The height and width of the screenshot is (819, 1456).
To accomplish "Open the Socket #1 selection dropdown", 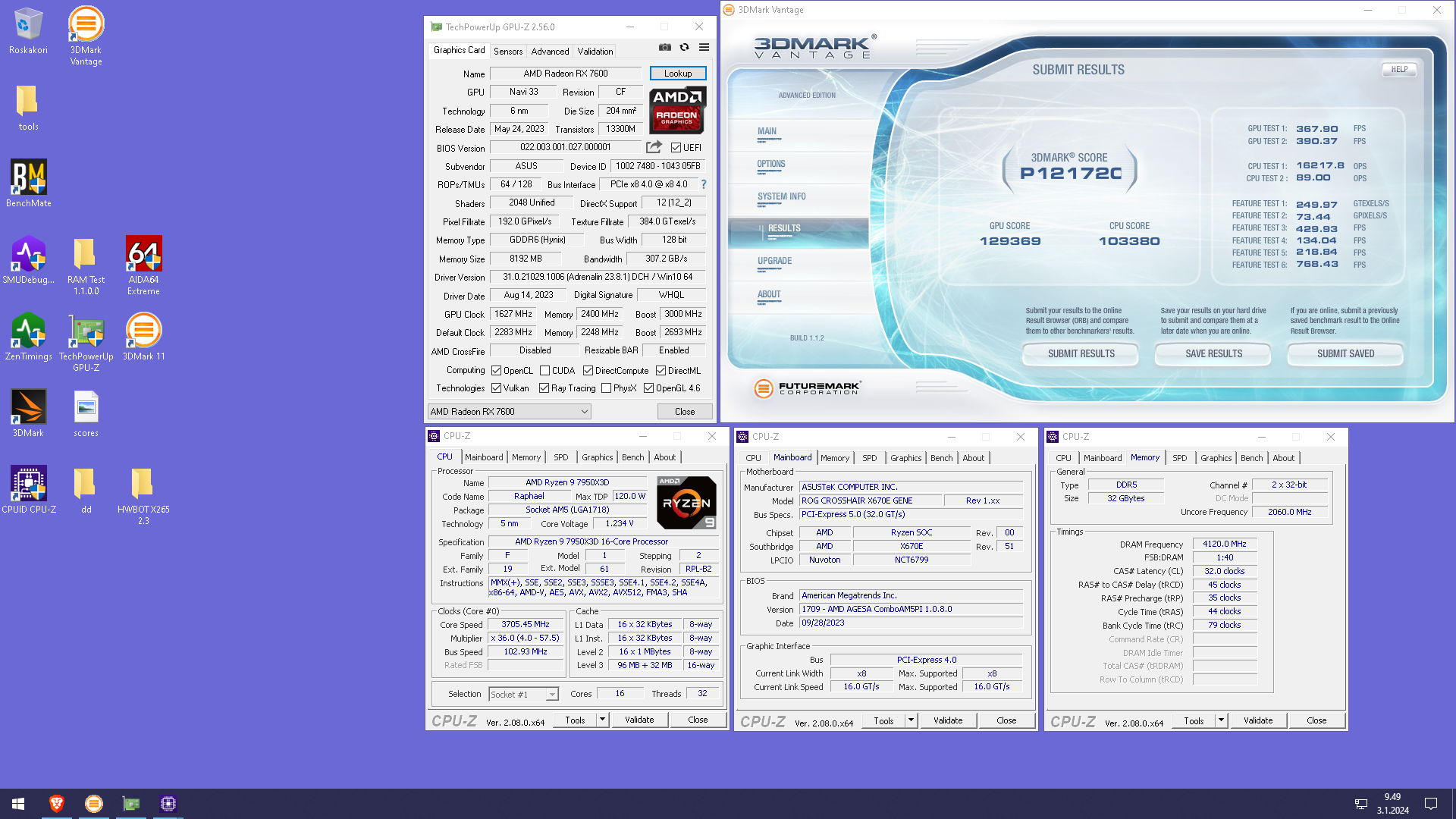I will pos(524,694).
